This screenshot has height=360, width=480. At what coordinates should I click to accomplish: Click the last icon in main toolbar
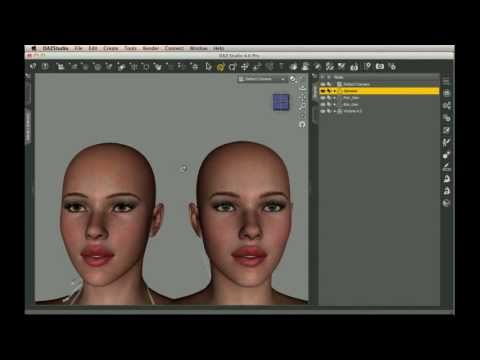pos(392,67)
